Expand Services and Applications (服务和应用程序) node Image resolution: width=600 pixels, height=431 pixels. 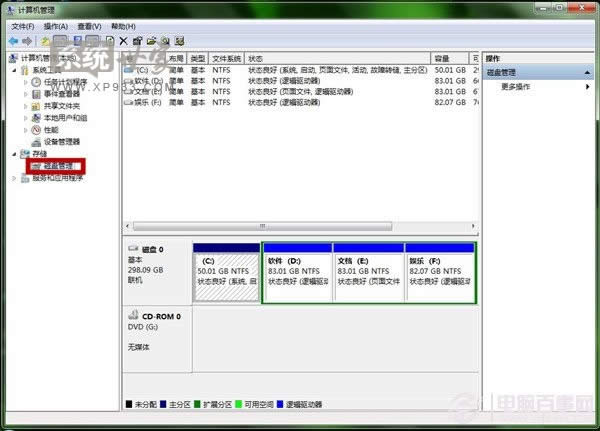13,178
